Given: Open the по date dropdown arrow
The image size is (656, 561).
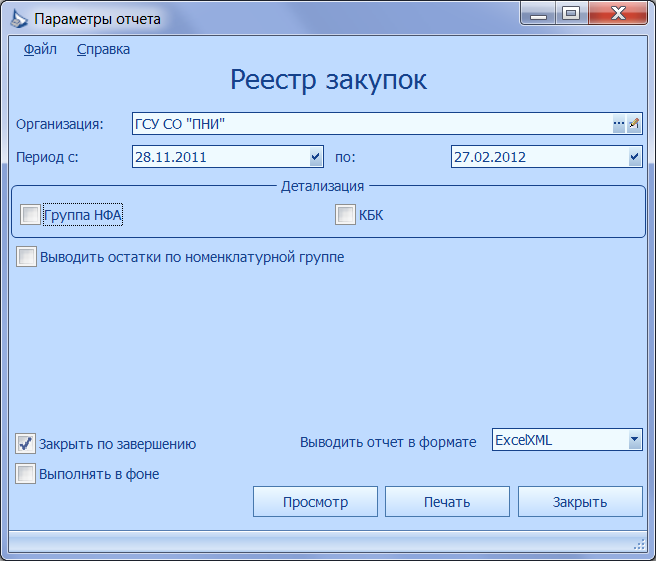Looking at the screenshot, I should 635,157.
